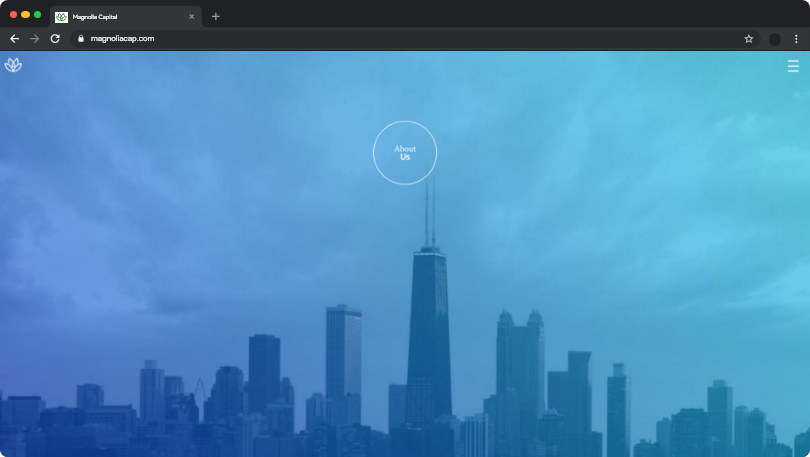
Task: Minimize the window with the yellow button
Action: (25, 14)
